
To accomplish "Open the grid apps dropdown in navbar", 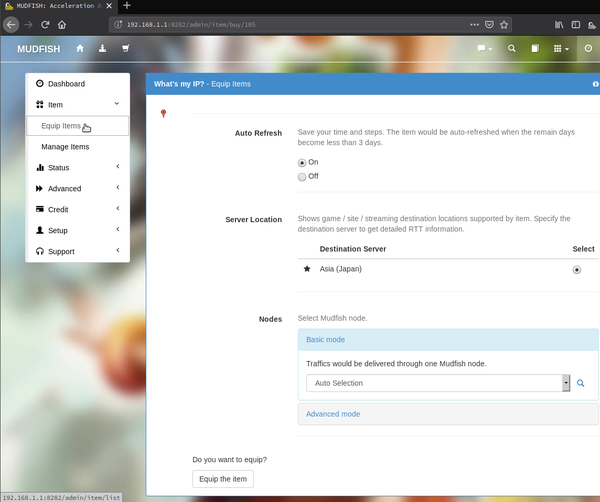I will click(x=561, y=48).
